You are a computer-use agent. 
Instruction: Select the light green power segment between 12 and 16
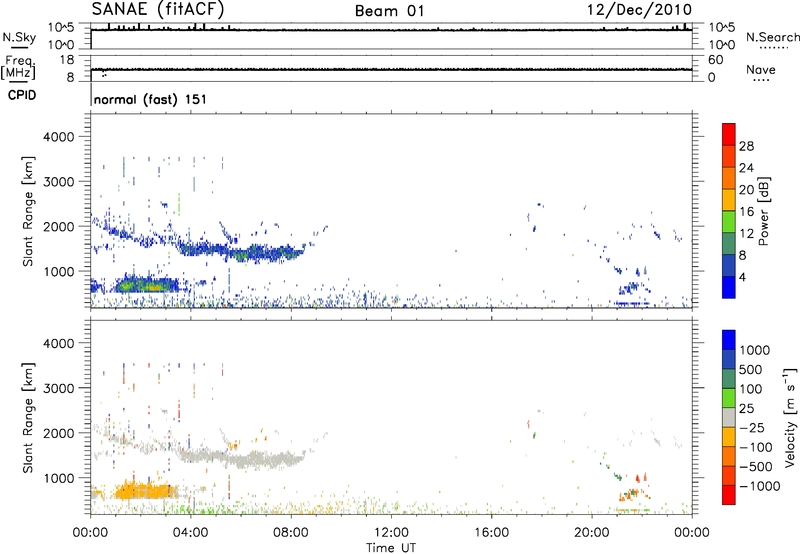coord(729,221)
